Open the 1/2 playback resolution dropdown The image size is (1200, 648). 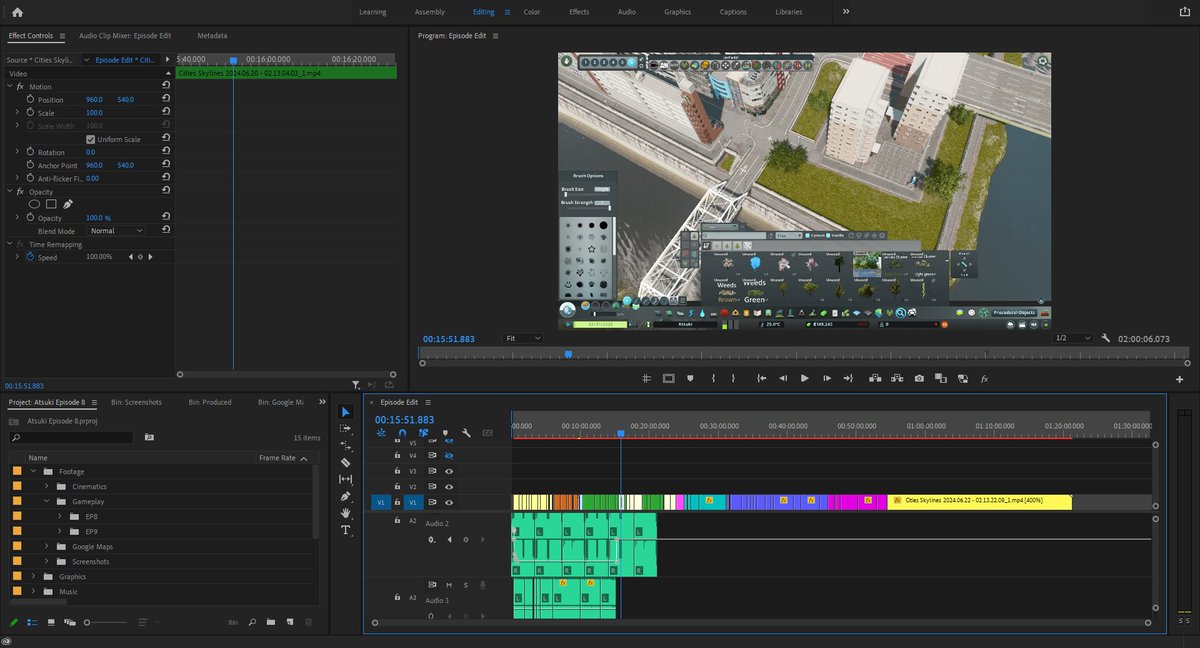point(1075,338)
